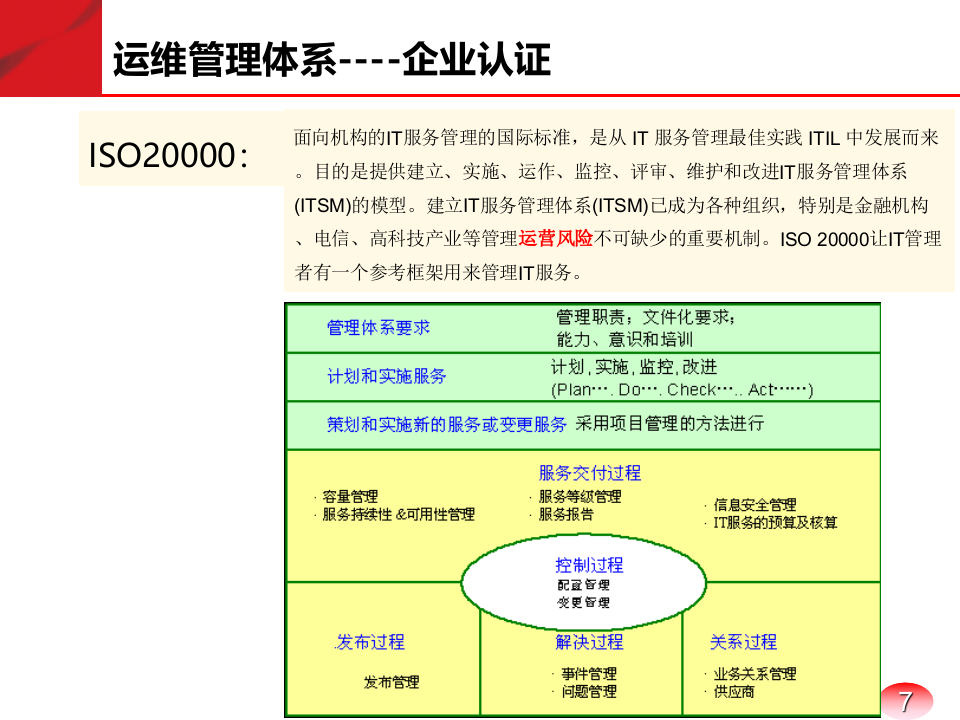Select the 关系过程 box label
The width and height of the screenshot is (960, 720).
(x=744, y=643)
